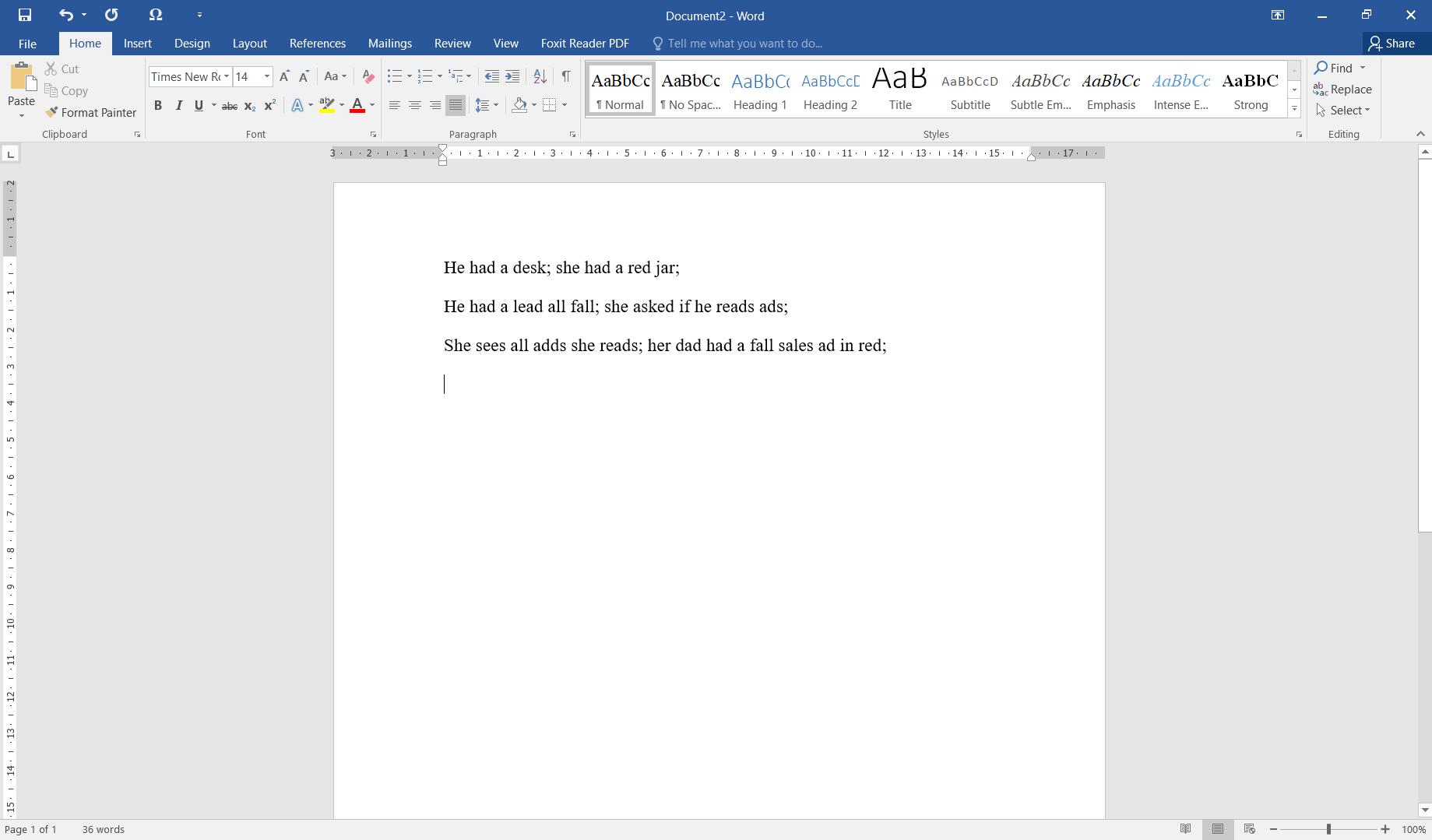Click the Format Painter button
The height and width of the screenshot is (840, 1432).
[x=90, y=112]
